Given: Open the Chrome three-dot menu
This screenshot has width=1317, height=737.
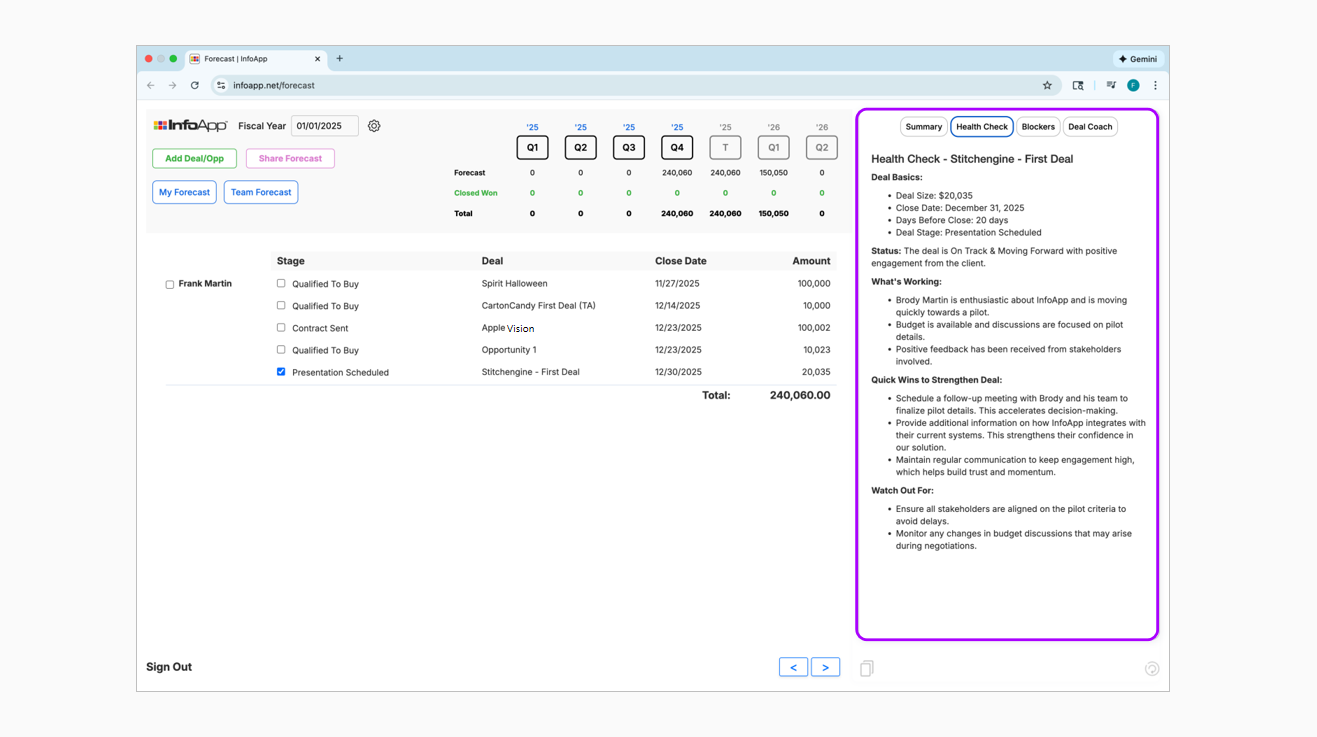Looking at the screenshot, I should [x=1155, y=86].
